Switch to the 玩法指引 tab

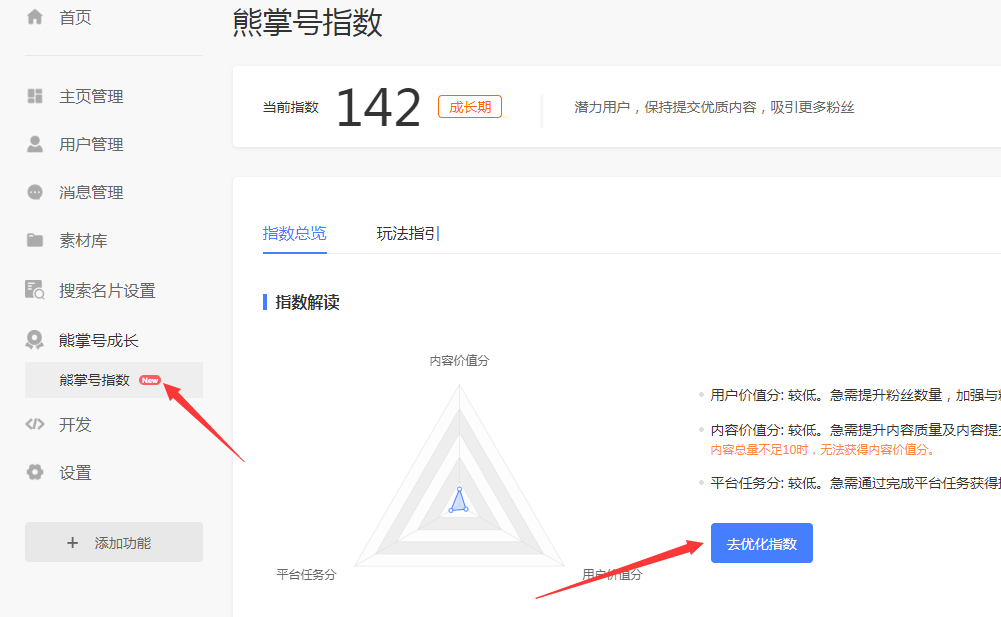pyautogui.click(x=408, y=233)
